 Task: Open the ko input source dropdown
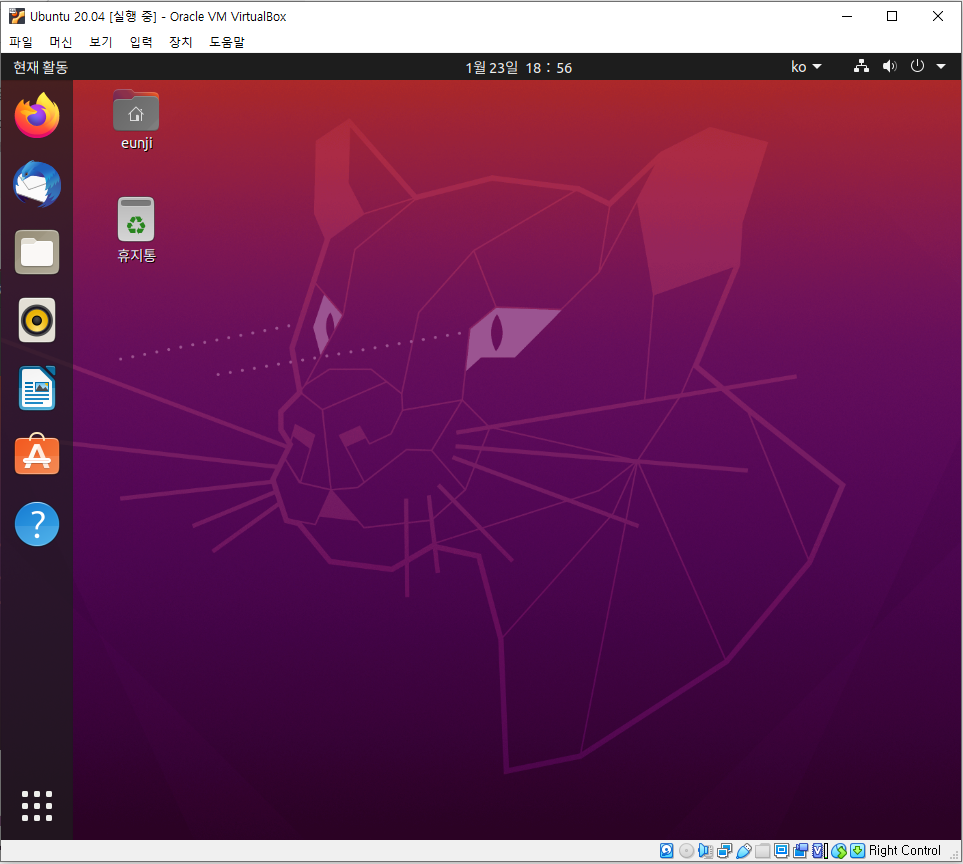coord(806,66)
